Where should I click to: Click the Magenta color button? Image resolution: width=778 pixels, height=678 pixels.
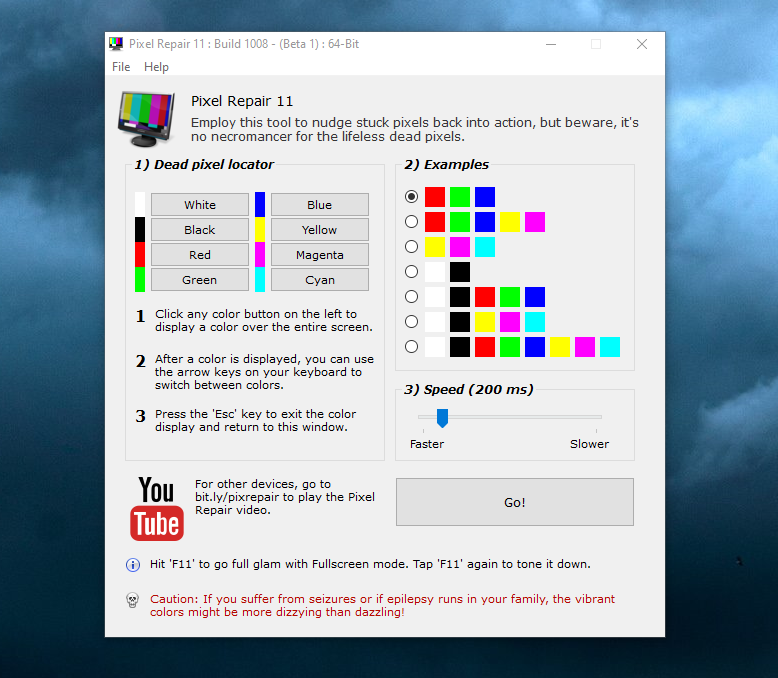(x=320, y=255)
